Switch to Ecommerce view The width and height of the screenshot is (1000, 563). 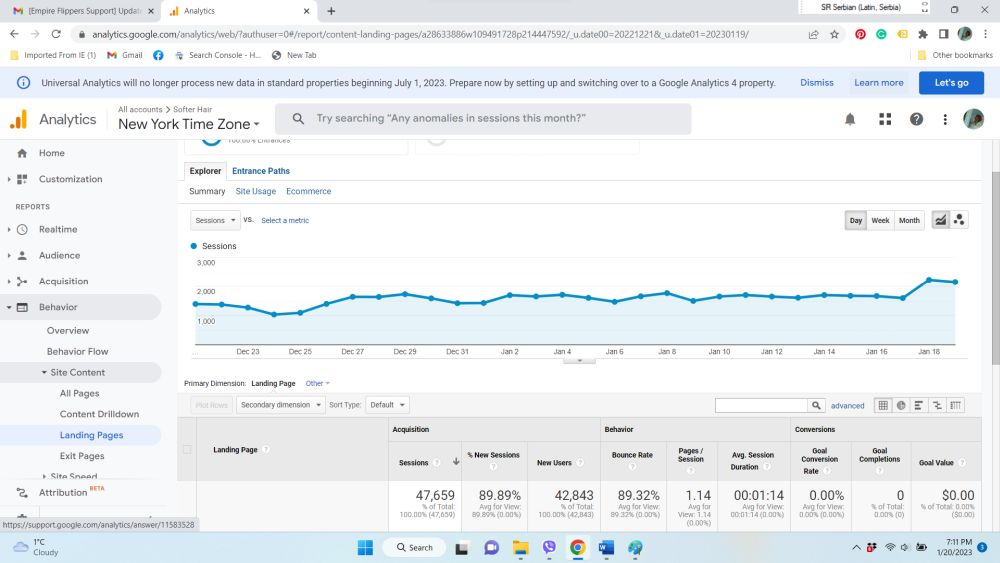pos(309,191)
